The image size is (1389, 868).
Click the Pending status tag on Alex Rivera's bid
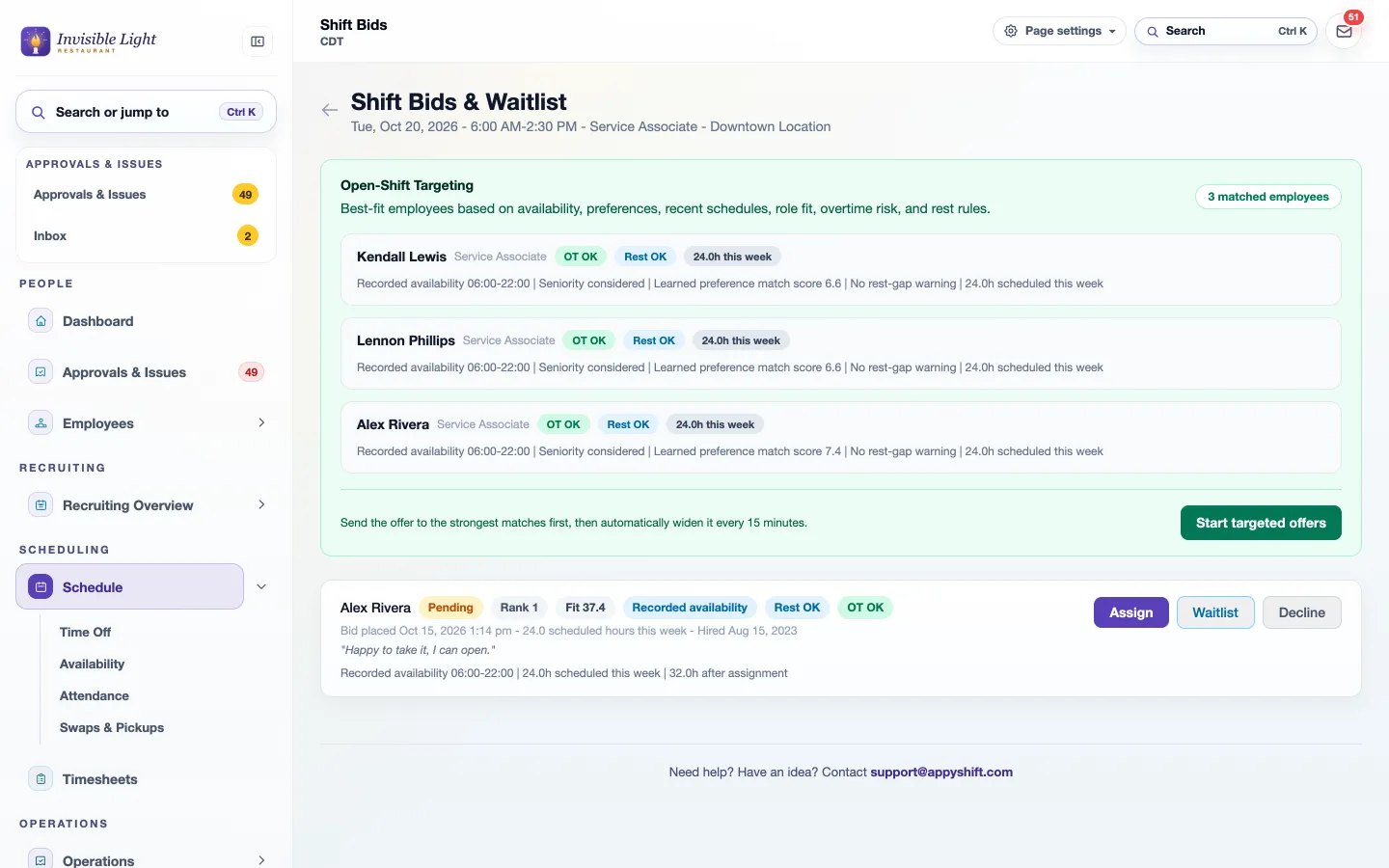pyautogui.click(x=450, y=608)
